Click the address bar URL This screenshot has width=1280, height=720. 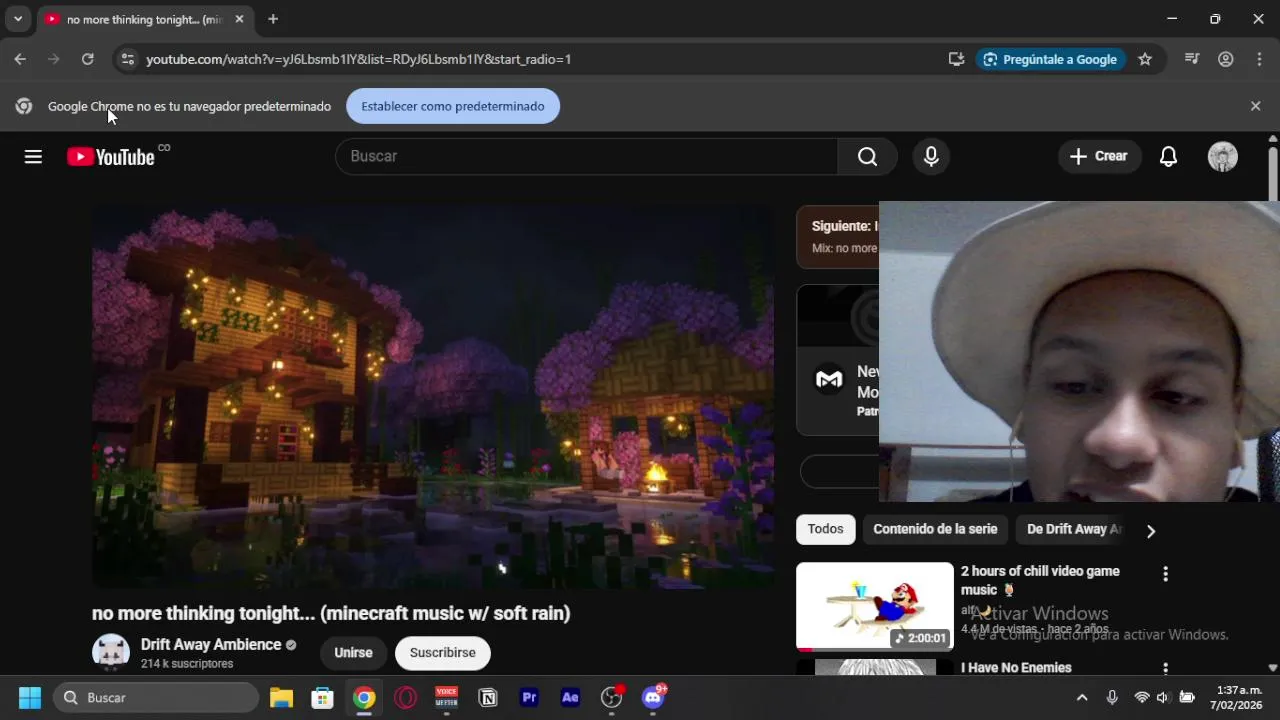[x=358, y=59]
